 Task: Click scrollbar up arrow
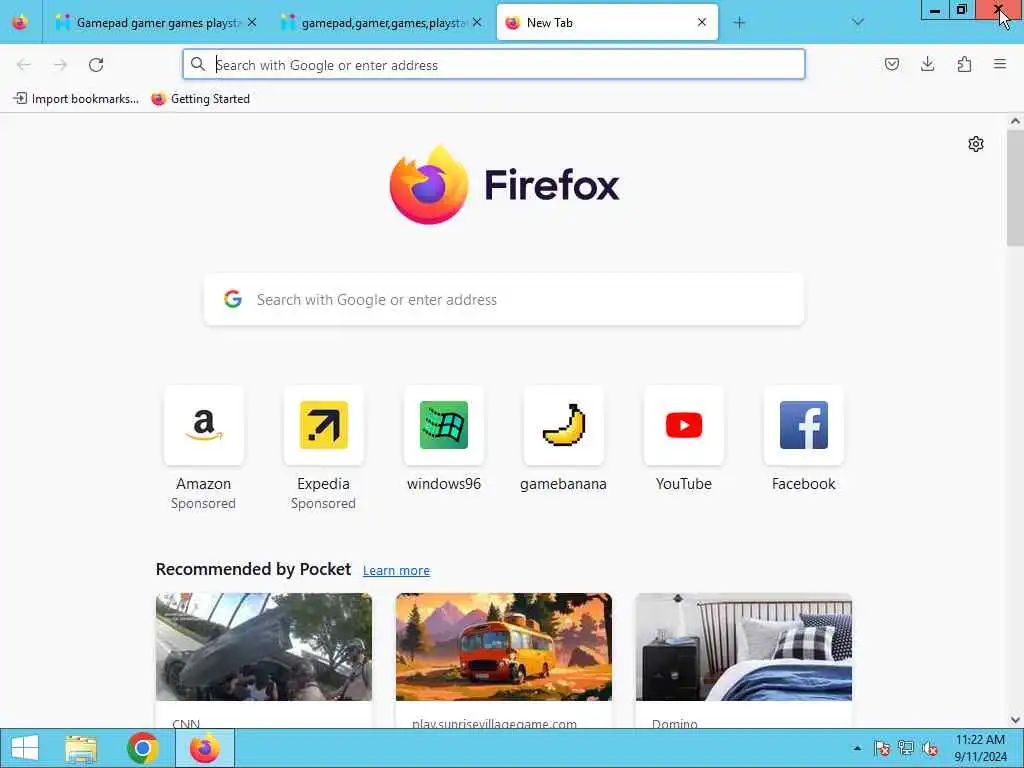pyautogui.click(x=1015, y=121)
